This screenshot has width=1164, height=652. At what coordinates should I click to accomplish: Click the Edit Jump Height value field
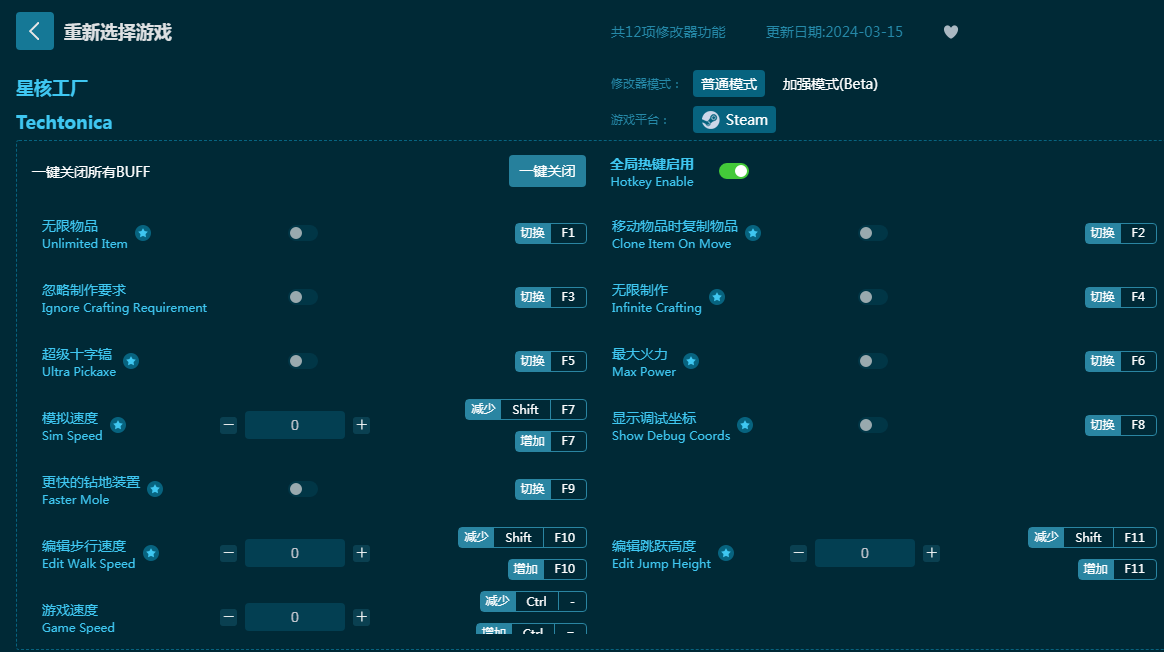click(x=865, y=553)
